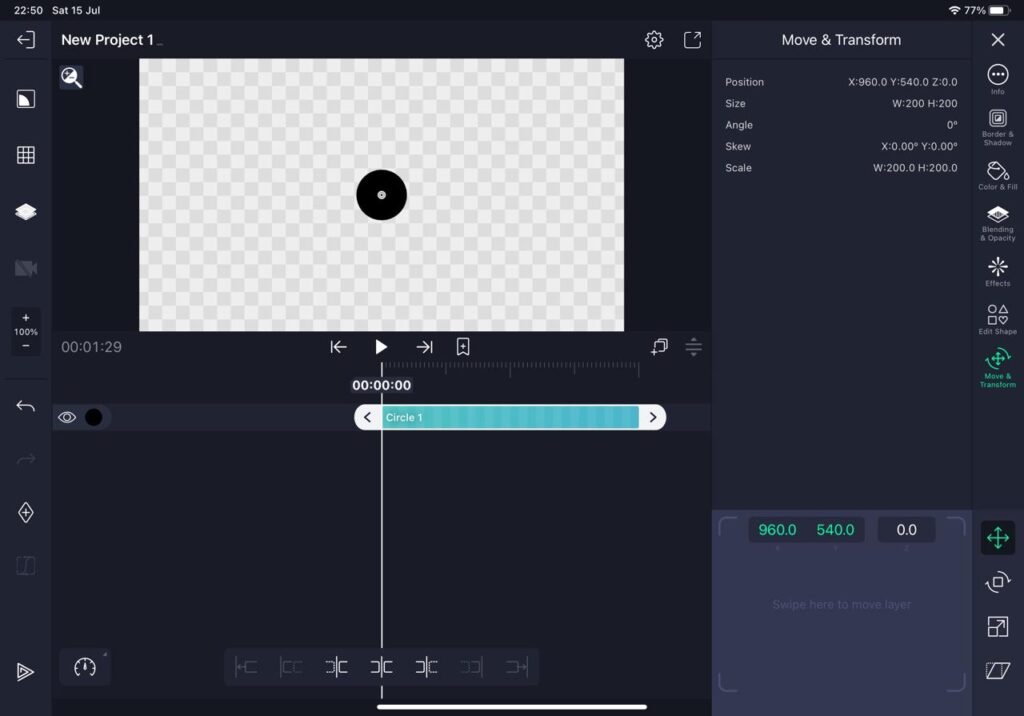Tap right chevron on Circle 1 clip
This screenshot has width=1024, height=716.
point(652,417)
